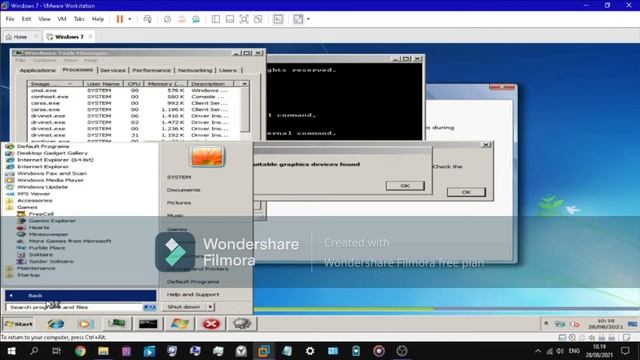Image resolution: width=640 pixels, height=360 pixels.
Task: Open the Users tab in Task Manager
Action: click(x=228, y=70)
